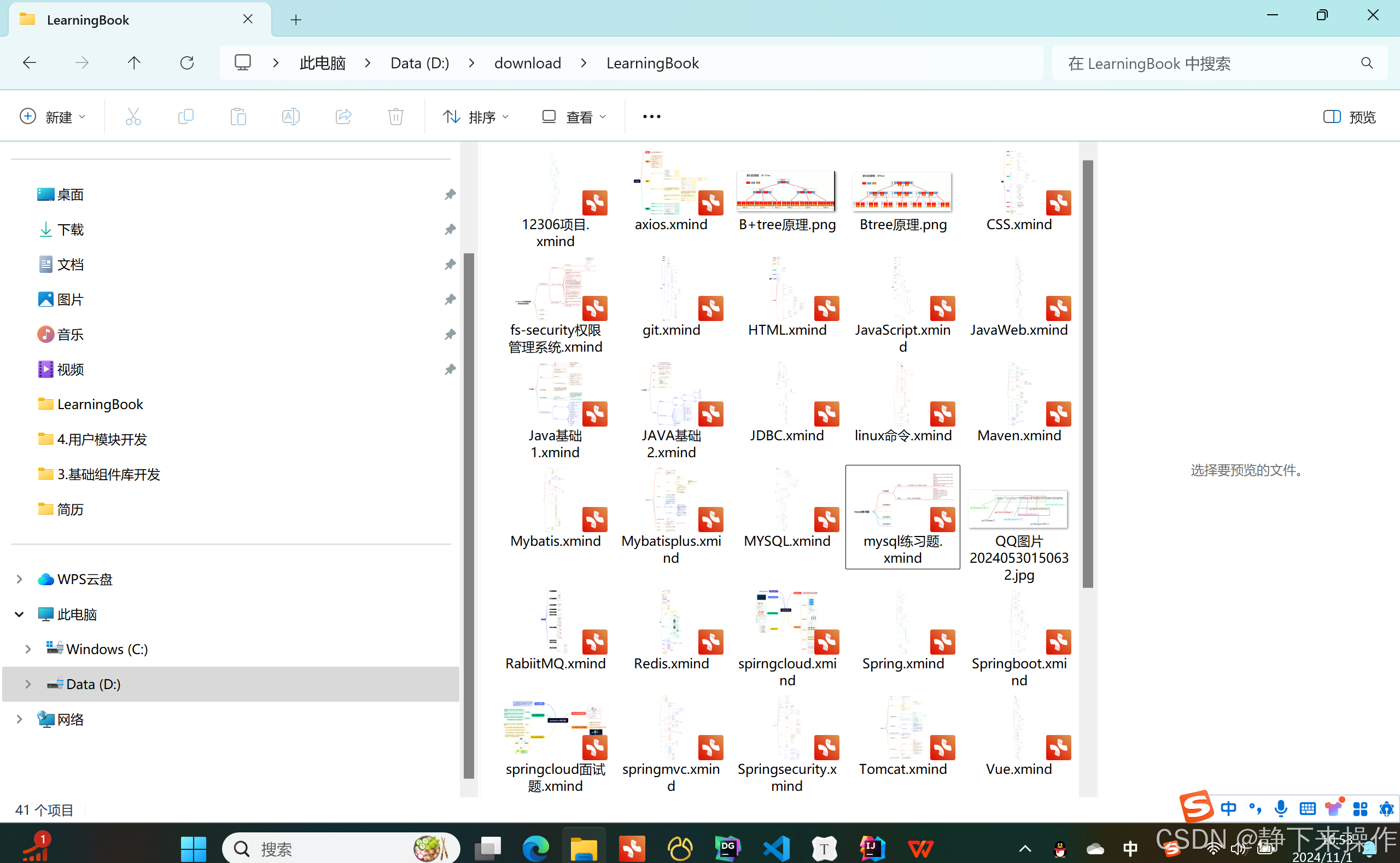1400x863 pixels.
Task: Click the 新建 new button
Action: 52,117
